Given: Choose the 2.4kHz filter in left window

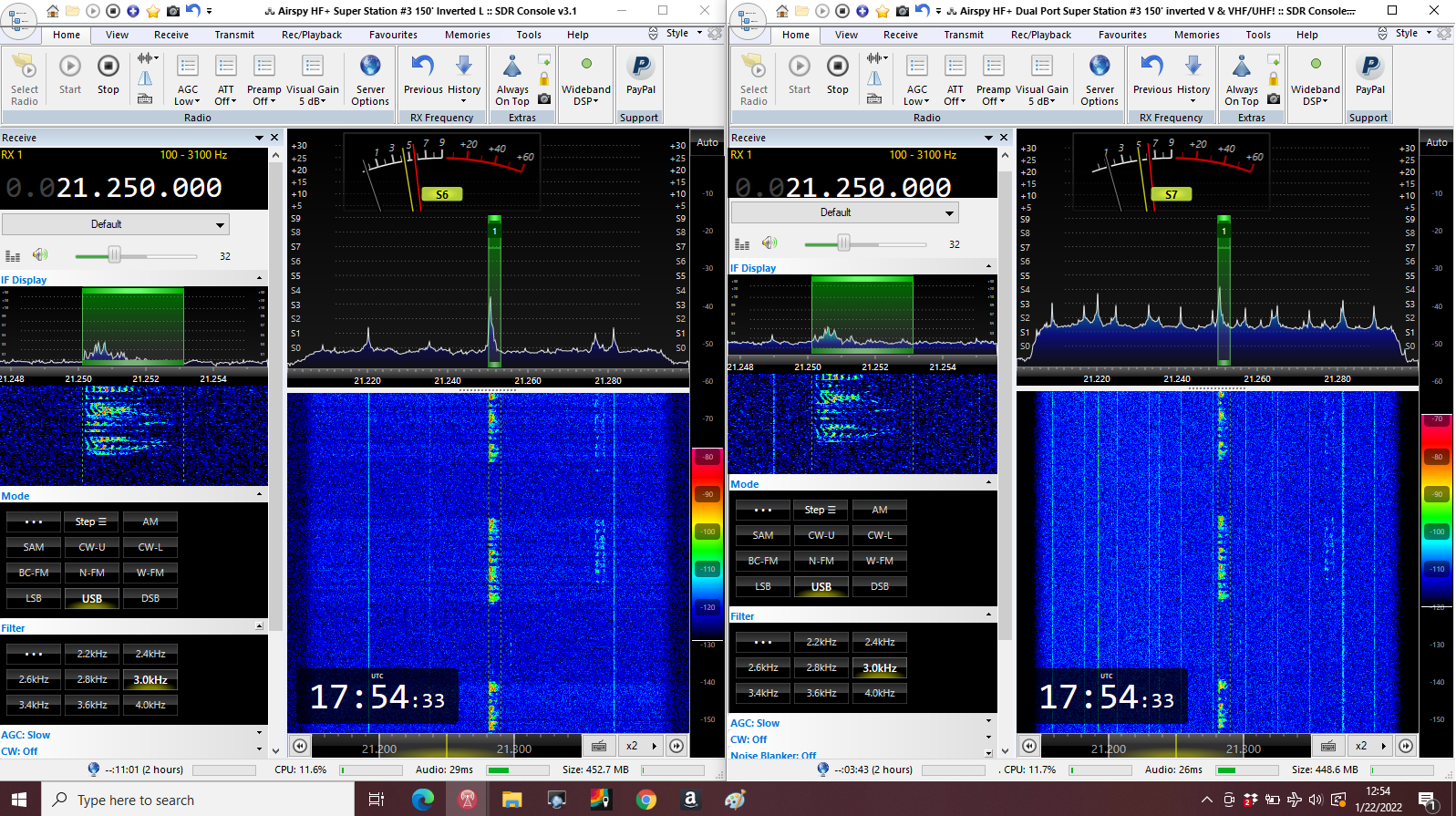Looking at the screenshot, I should coord(150,654).
